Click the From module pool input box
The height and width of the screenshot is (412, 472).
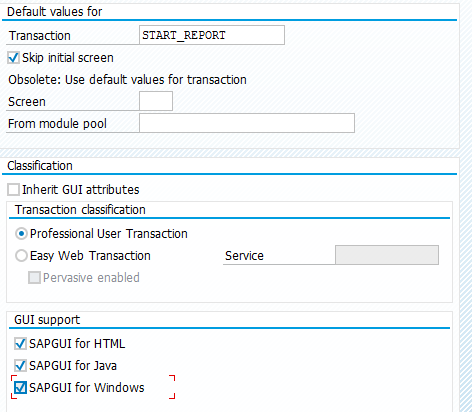tap(247, 123)
